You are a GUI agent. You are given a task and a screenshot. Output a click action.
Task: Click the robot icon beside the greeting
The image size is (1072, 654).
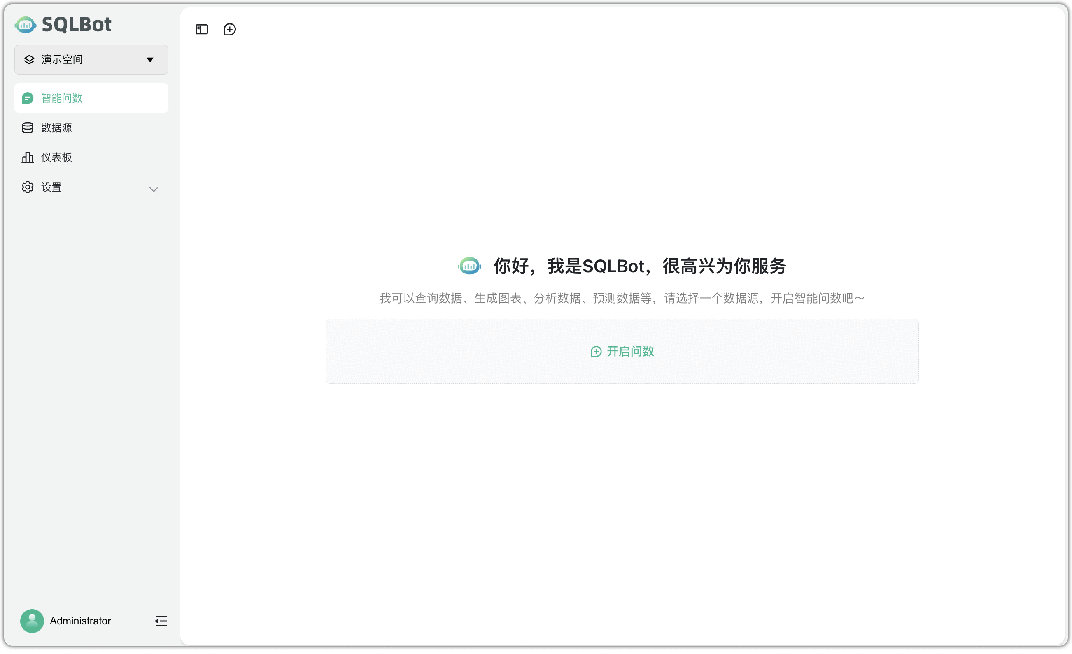[469, 265]
